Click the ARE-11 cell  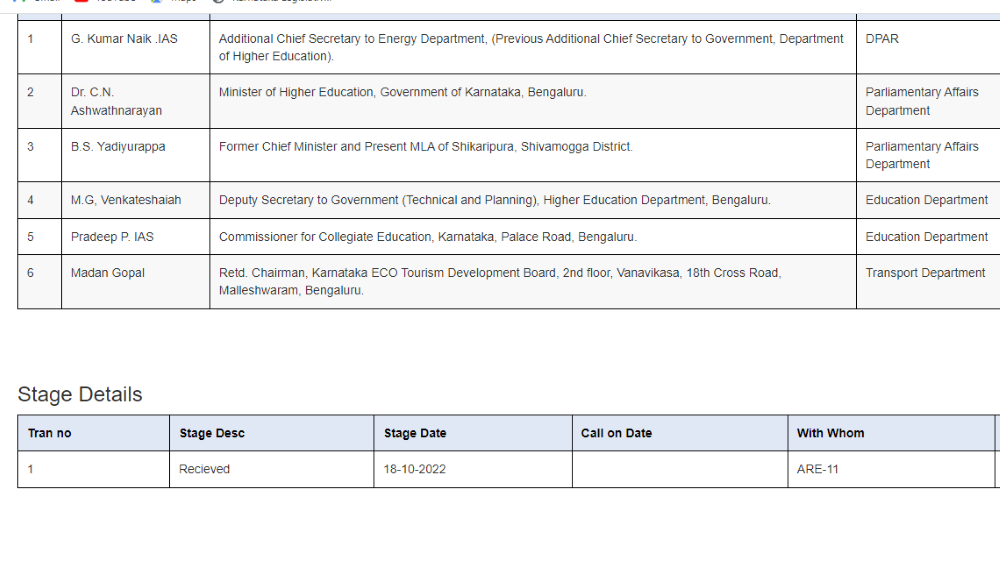coord(817,469)
